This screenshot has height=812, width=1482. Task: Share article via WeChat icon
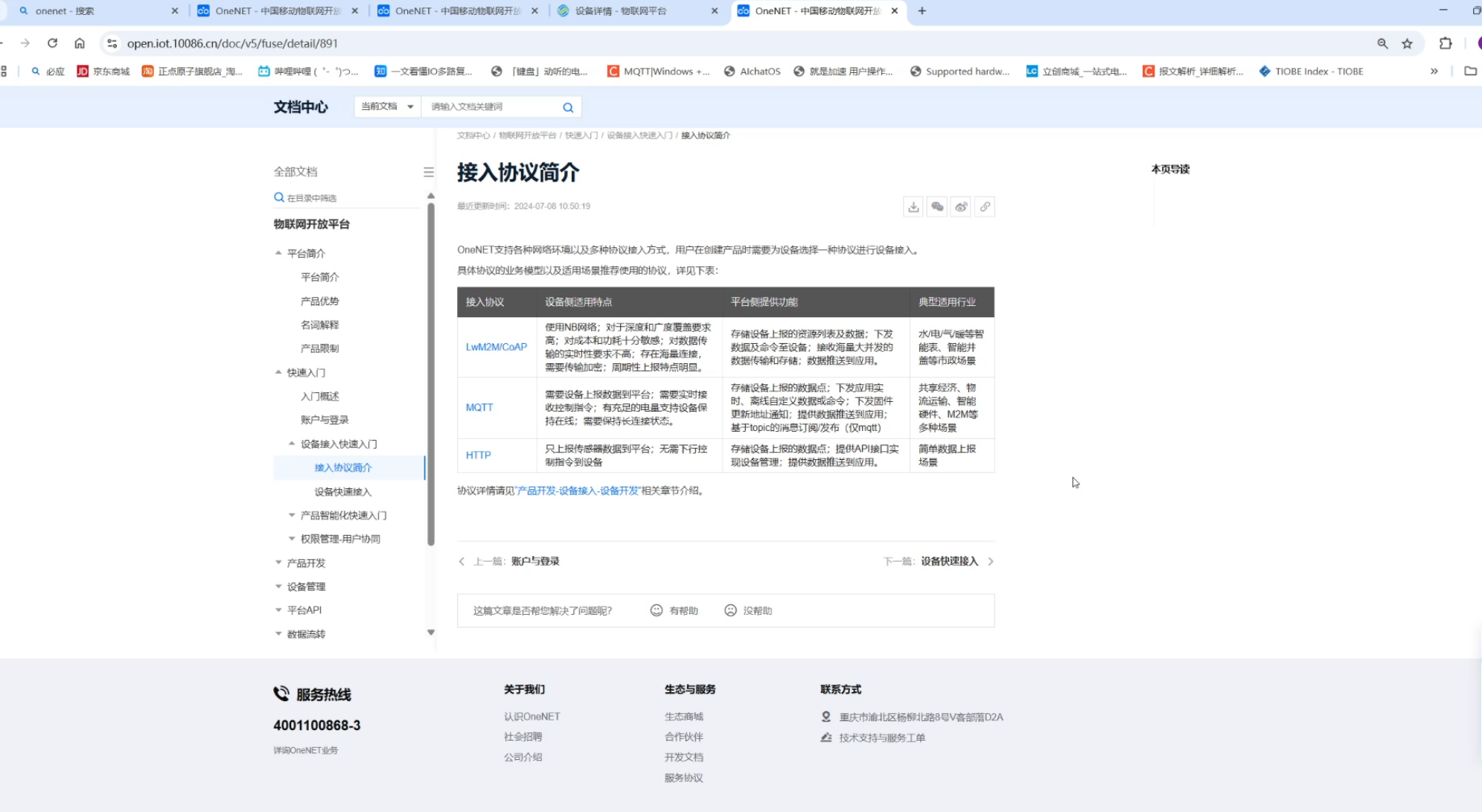point(937,207)
